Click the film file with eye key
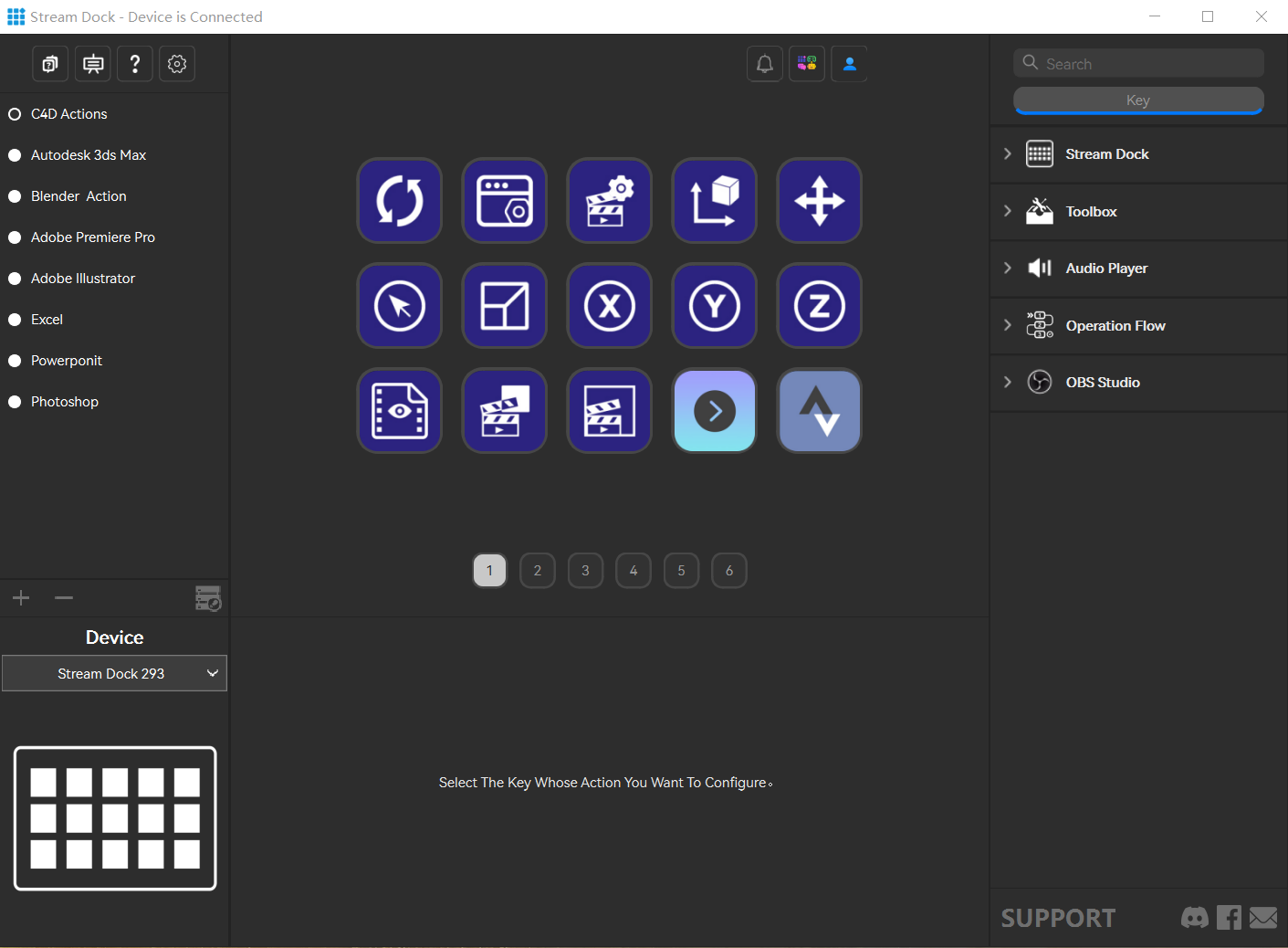Screen dimensions: 1288x948 click(400, 411)
